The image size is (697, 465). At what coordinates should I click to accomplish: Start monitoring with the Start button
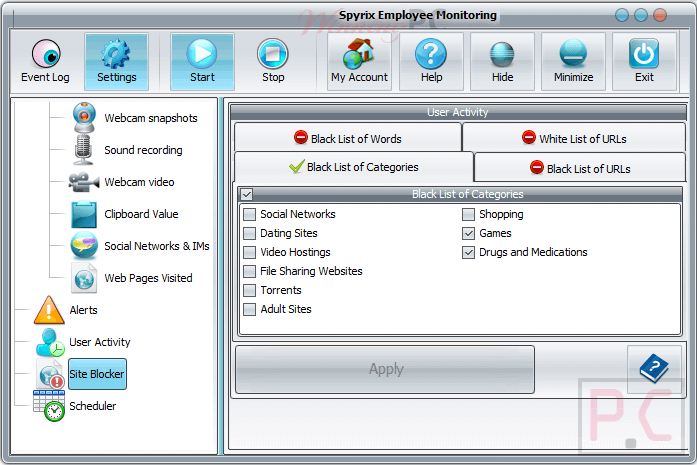click(202, 61)
